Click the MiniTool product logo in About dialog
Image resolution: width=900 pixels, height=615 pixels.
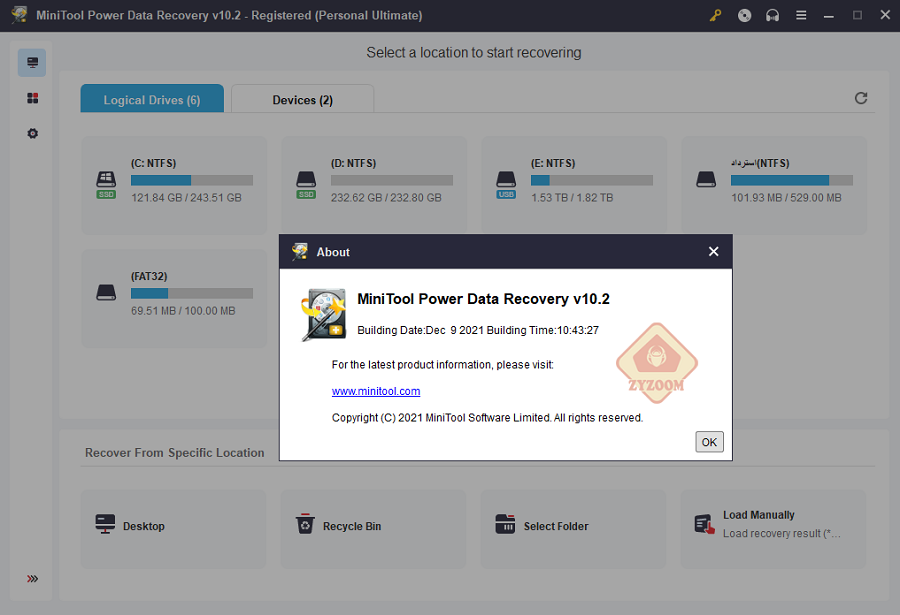click(x=324, y=315)
